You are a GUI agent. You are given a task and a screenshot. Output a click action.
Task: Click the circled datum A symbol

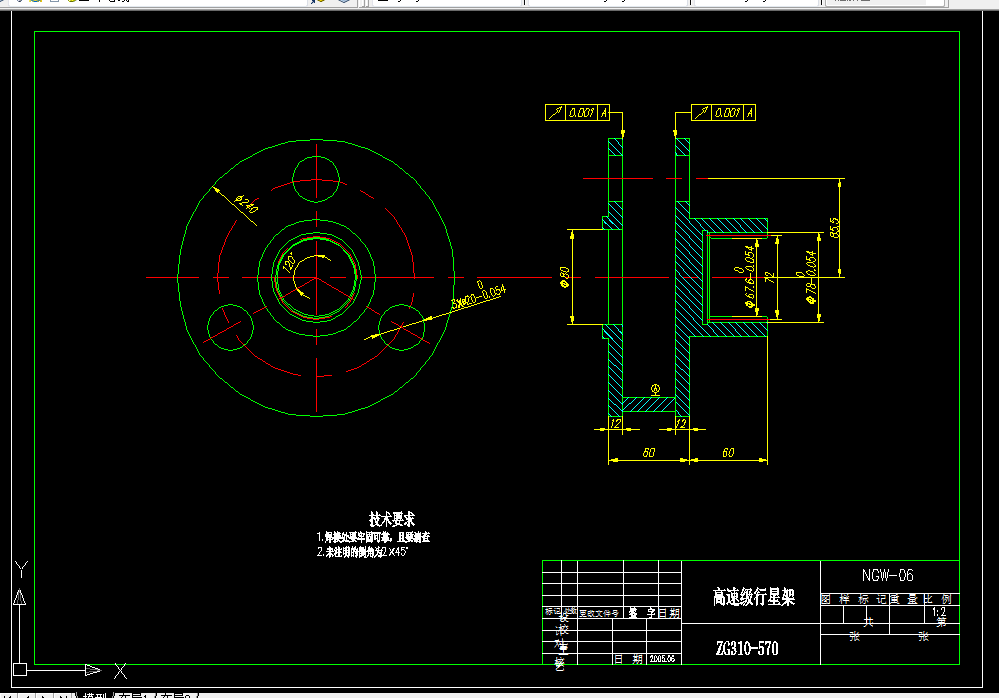655,389
